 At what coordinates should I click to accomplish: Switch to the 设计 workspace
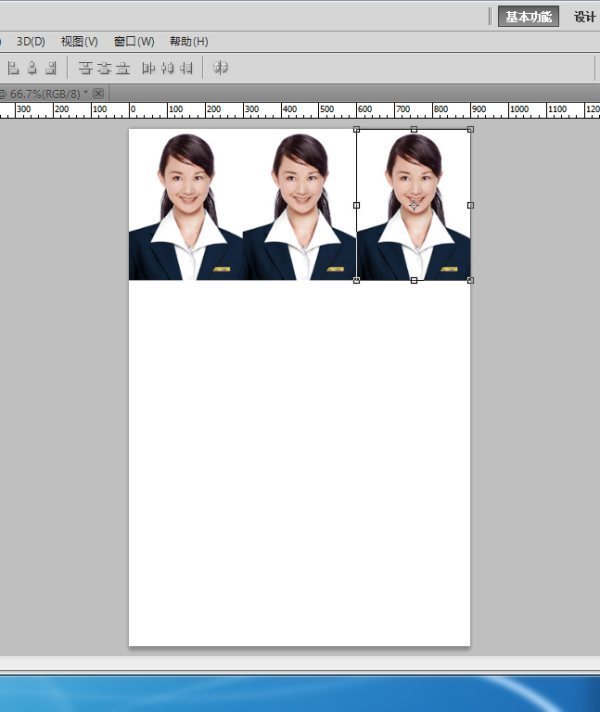click(x=585, y=17)
